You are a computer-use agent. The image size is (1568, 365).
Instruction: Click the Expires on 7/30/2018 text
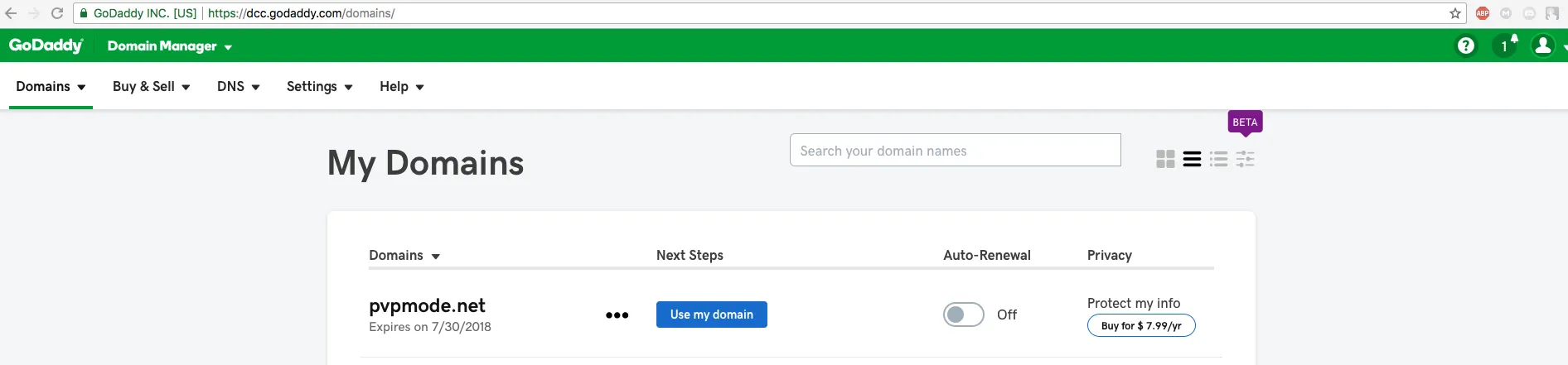pos(430,327)
